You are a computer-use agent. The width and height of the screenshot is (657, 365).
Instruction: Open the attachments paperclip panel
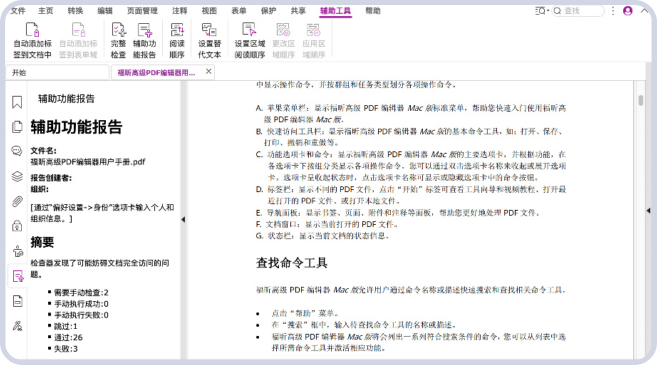click(17, 202)
